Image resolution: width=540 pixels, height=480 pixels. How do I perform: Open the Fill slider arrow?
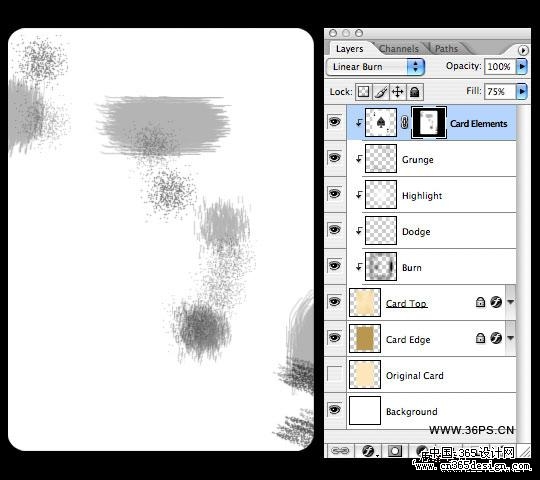tap(522, 92)
